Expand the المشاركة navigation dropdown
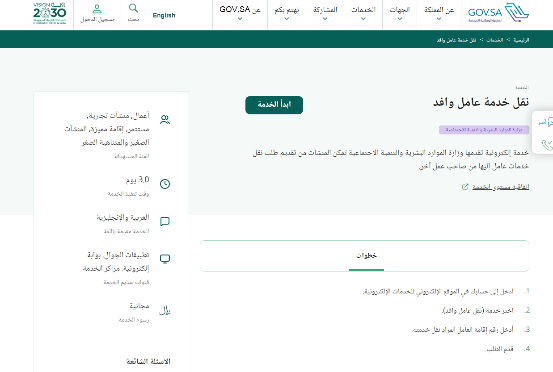 pyautogui.click(x=325, y=13)
